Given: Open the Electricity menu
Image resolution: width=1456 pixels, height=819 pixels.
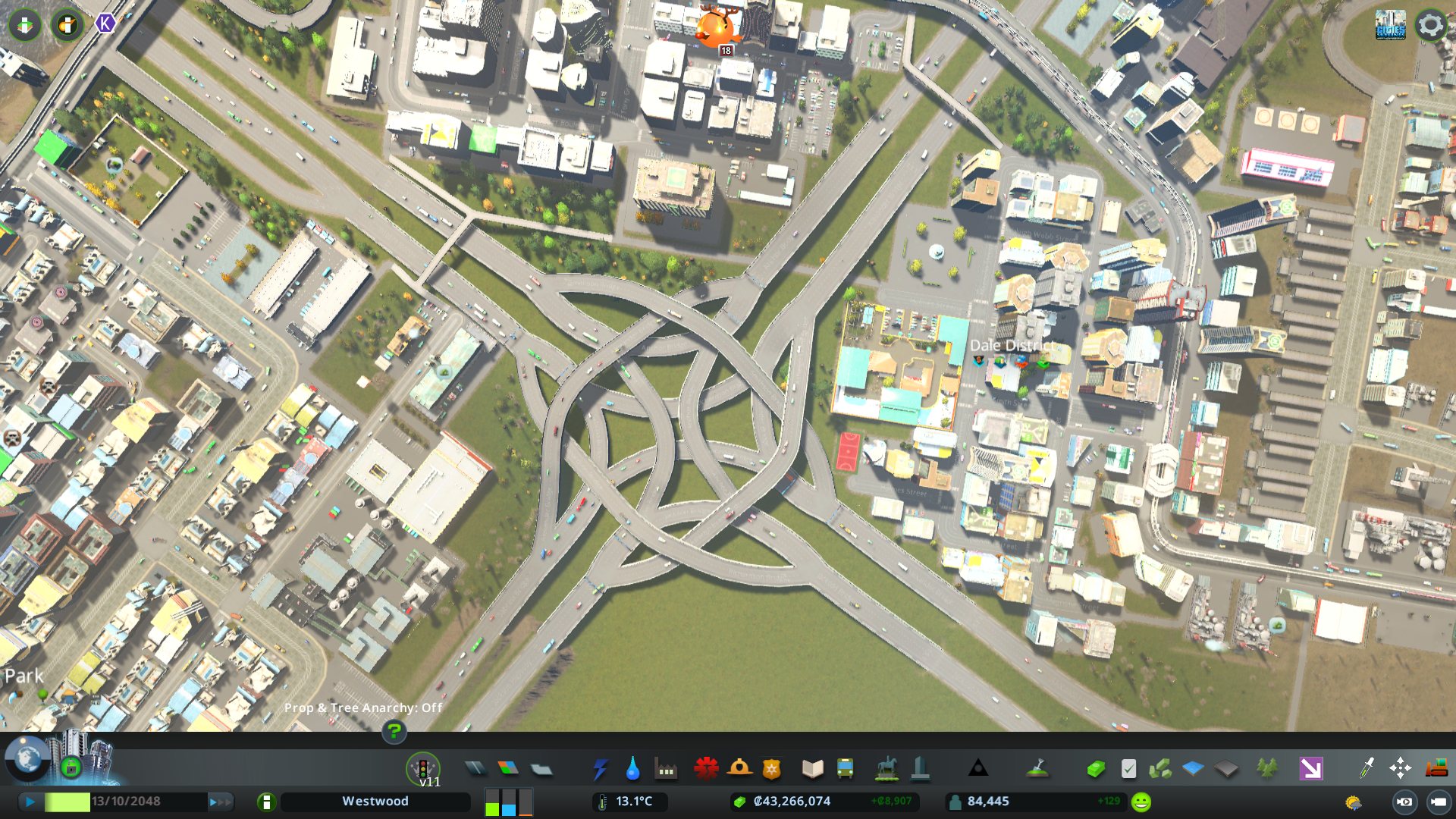Looking at the screenshot, I should coord(600,770).
